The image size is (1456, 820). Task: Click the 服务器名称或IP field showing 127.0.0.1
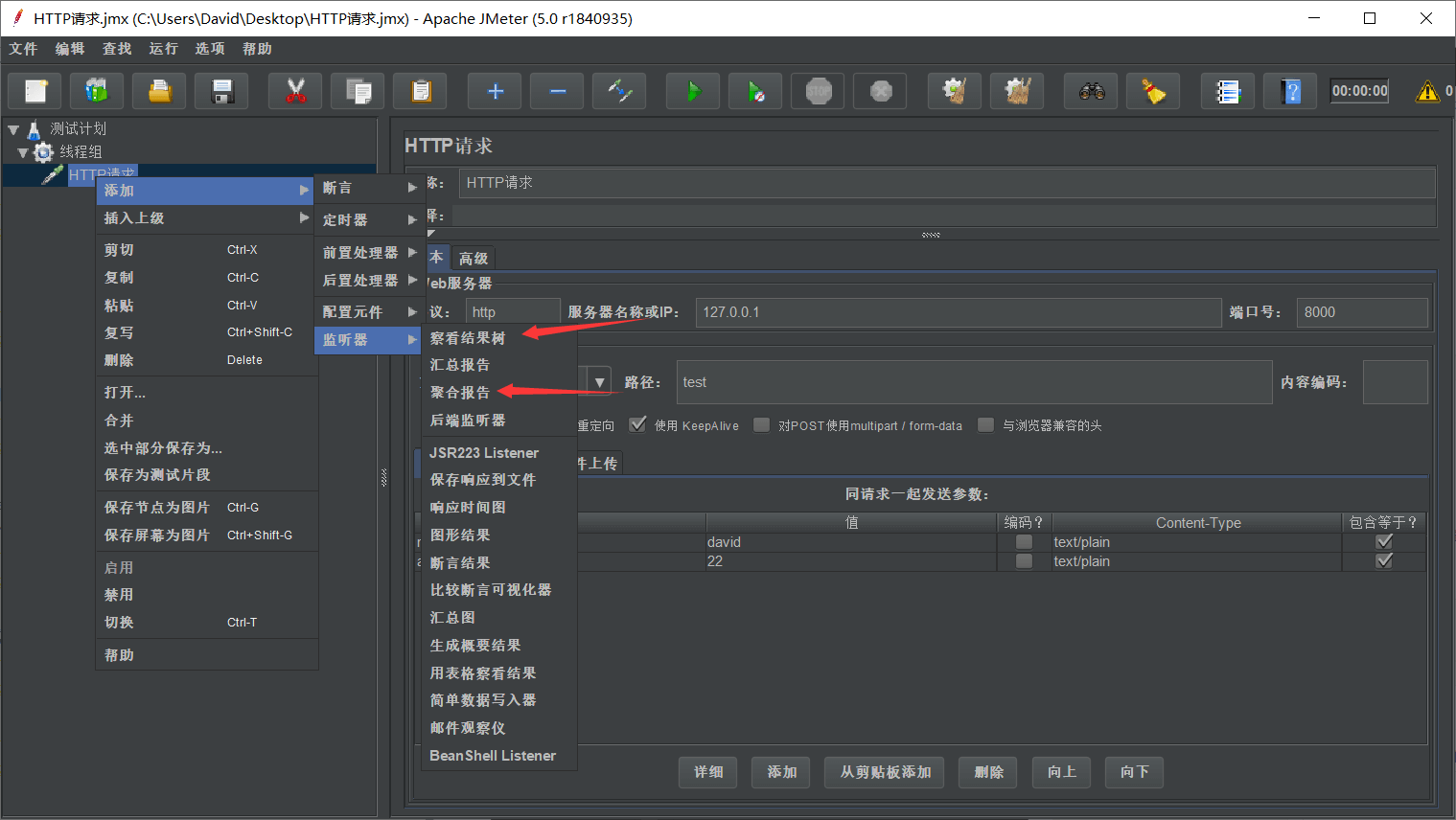click(x=959, y=312)
